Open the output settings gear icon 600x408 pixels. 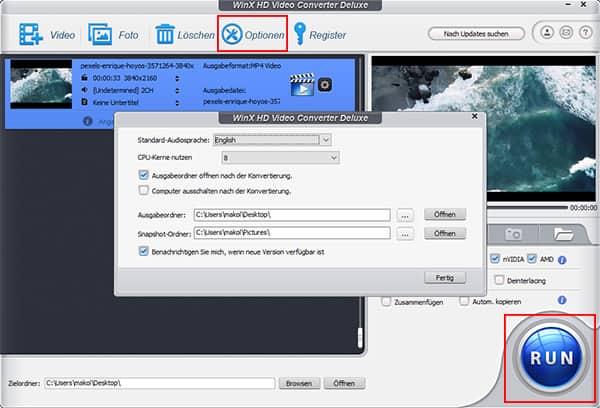325,84
